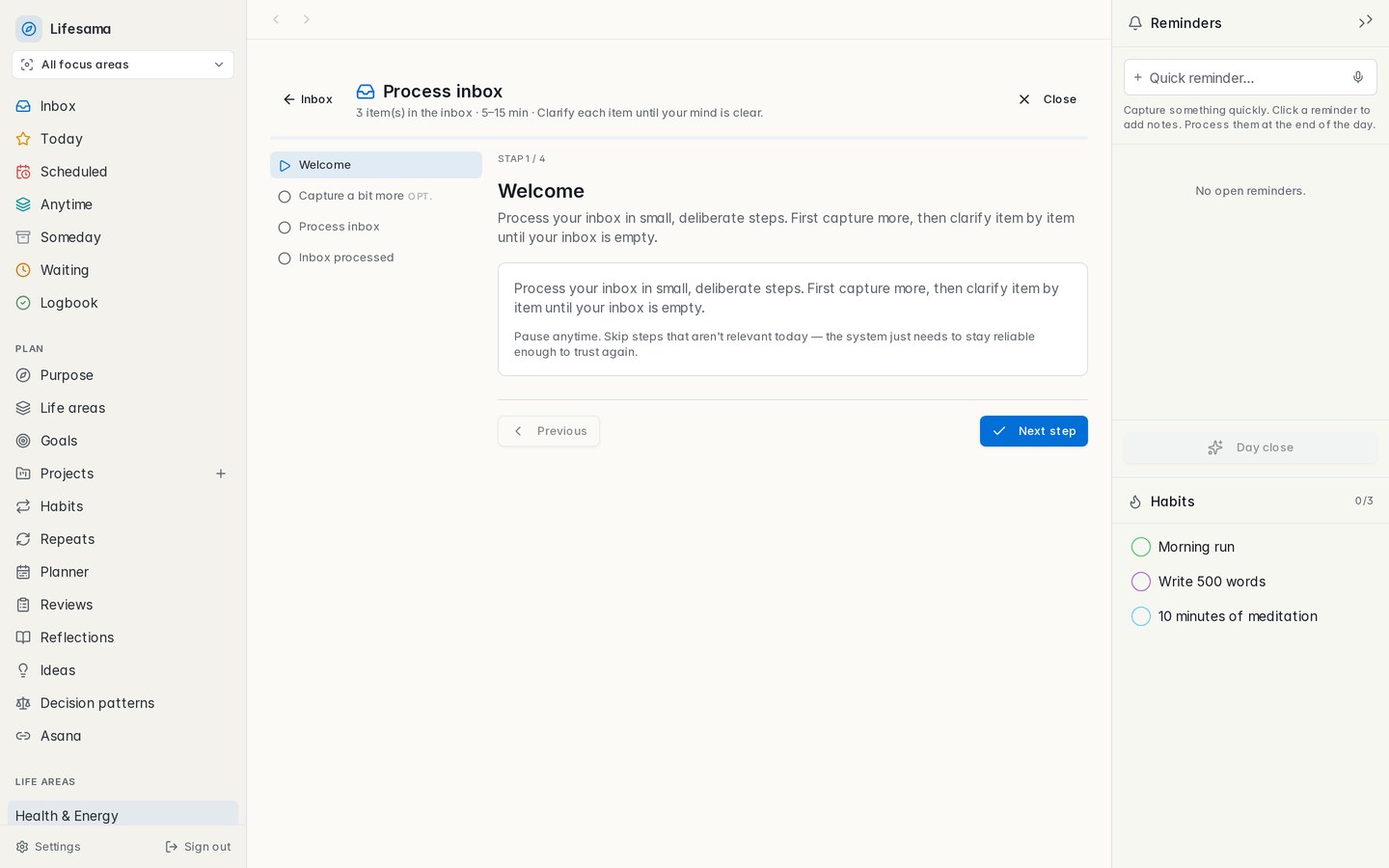This screenshot has height=868, width=1389.
Task: Collapse the Reminders panel with double chevron
Action: click(x=1365, y=21)
